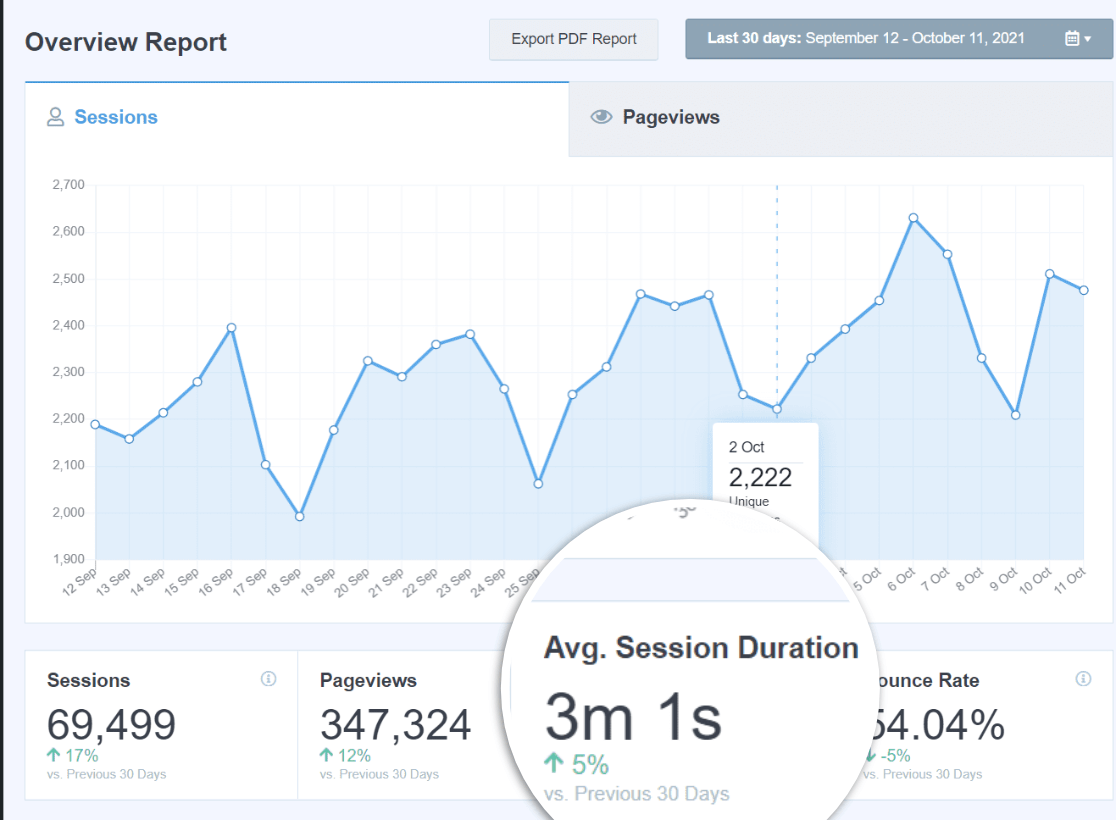Select the 30 Sep data point

(709, 295)
